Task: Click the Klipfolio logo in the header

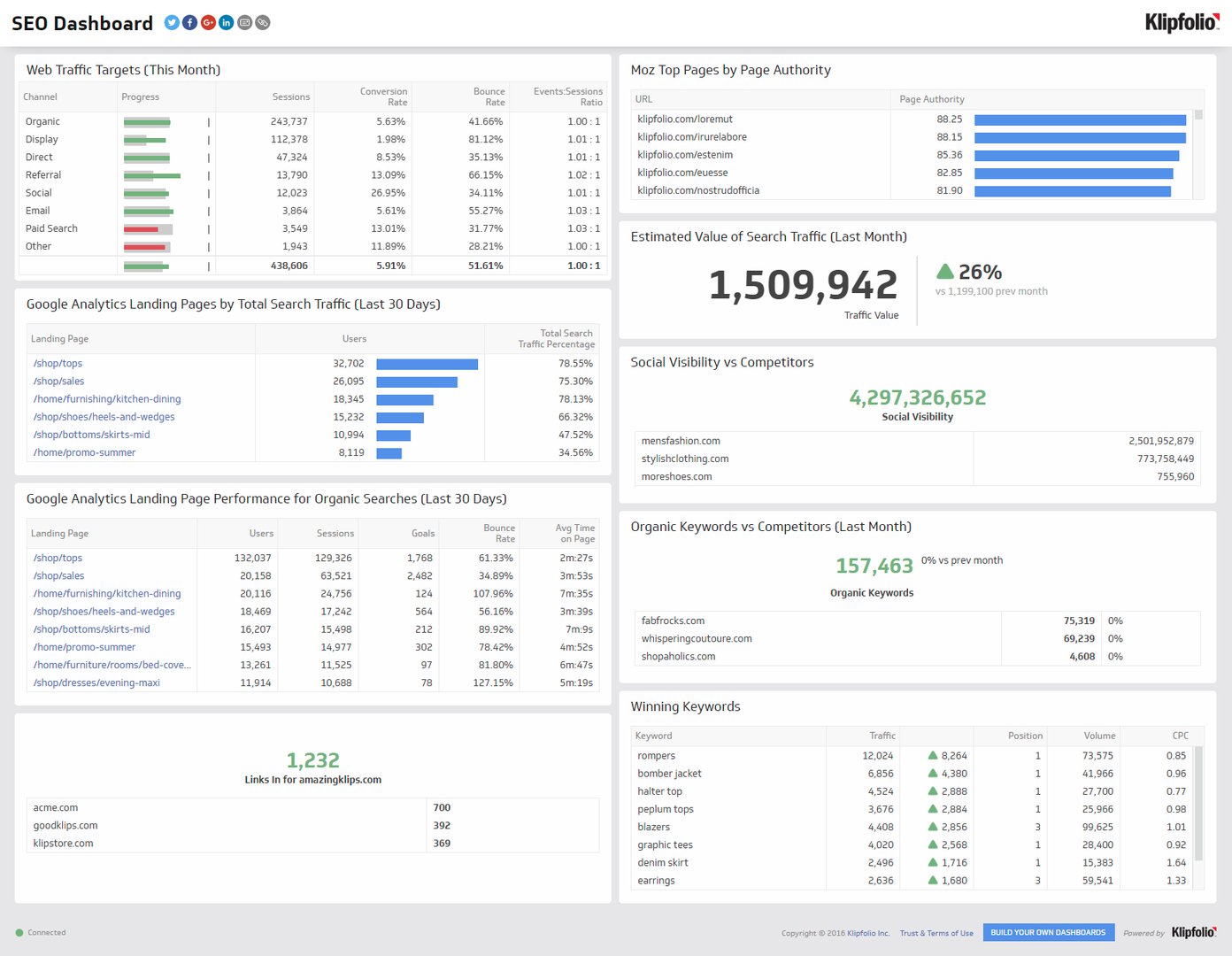Action: coord(1182,22)
